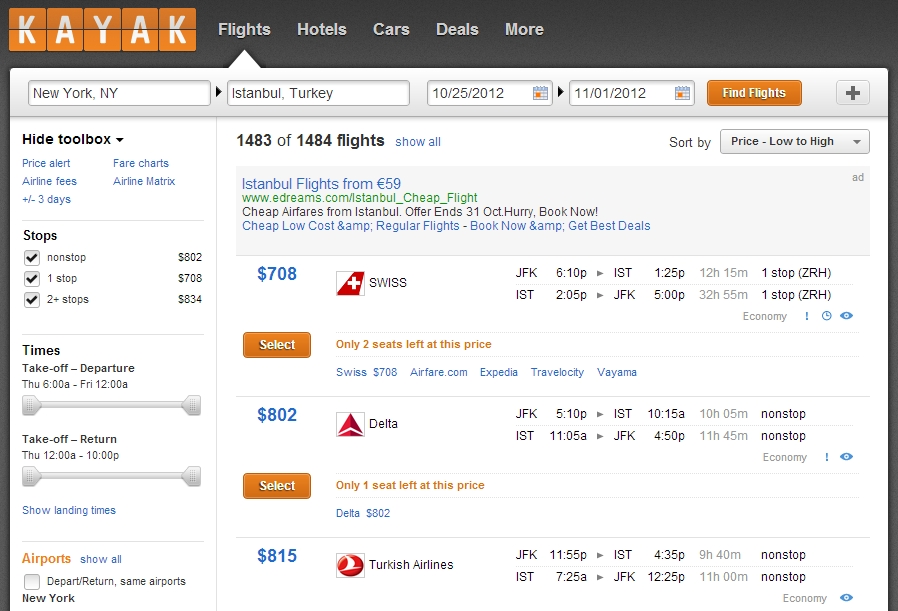Click Airfare.com booking link
Image resolution: width=898 pixels, height=611 pixels.
pos(439,372)
